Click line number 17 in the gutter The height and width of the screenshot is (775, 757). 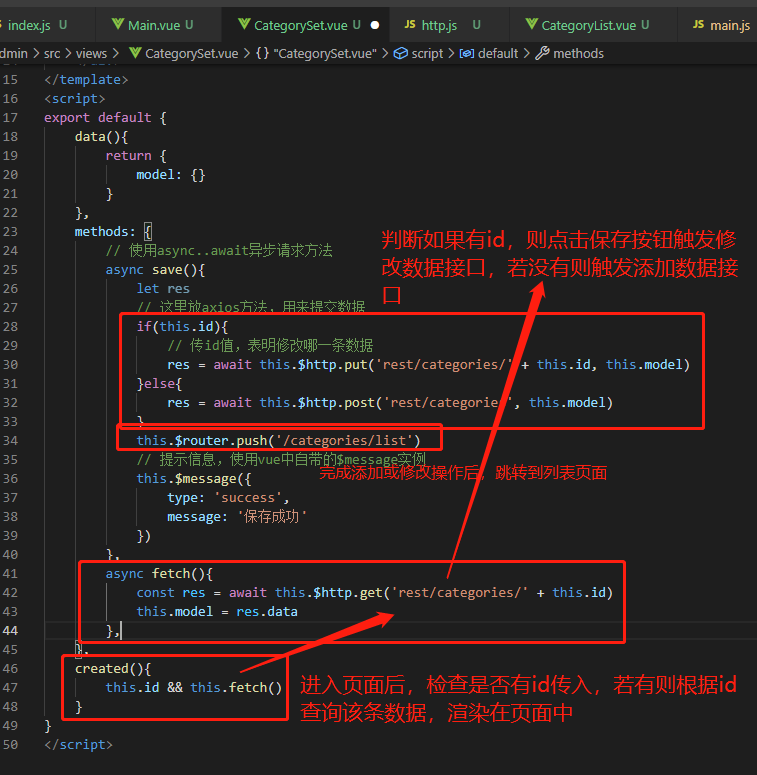click(x=10, y=118)
